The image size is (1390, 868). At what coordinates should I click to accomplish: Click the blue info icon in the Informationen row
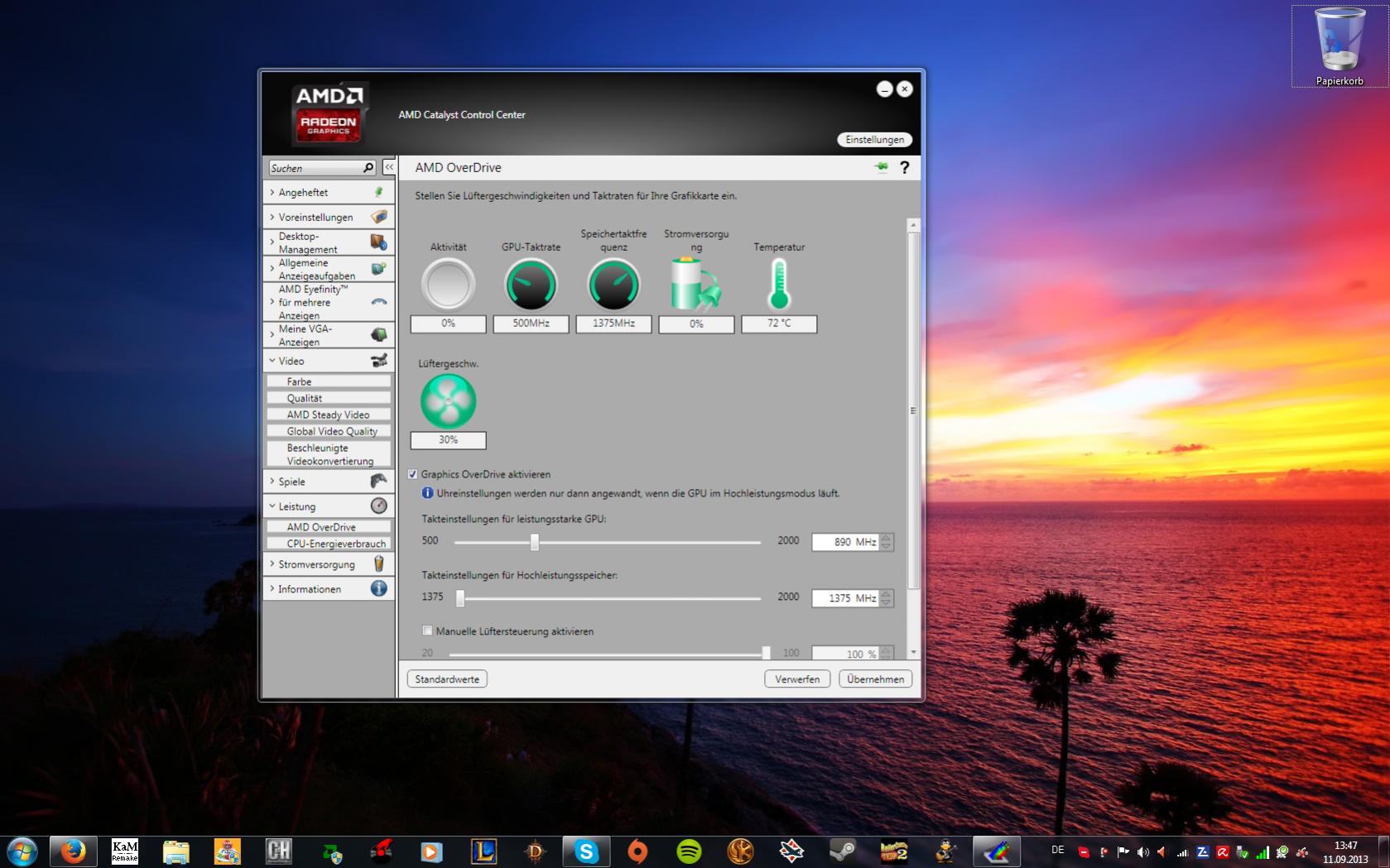(x=378, y=588)
